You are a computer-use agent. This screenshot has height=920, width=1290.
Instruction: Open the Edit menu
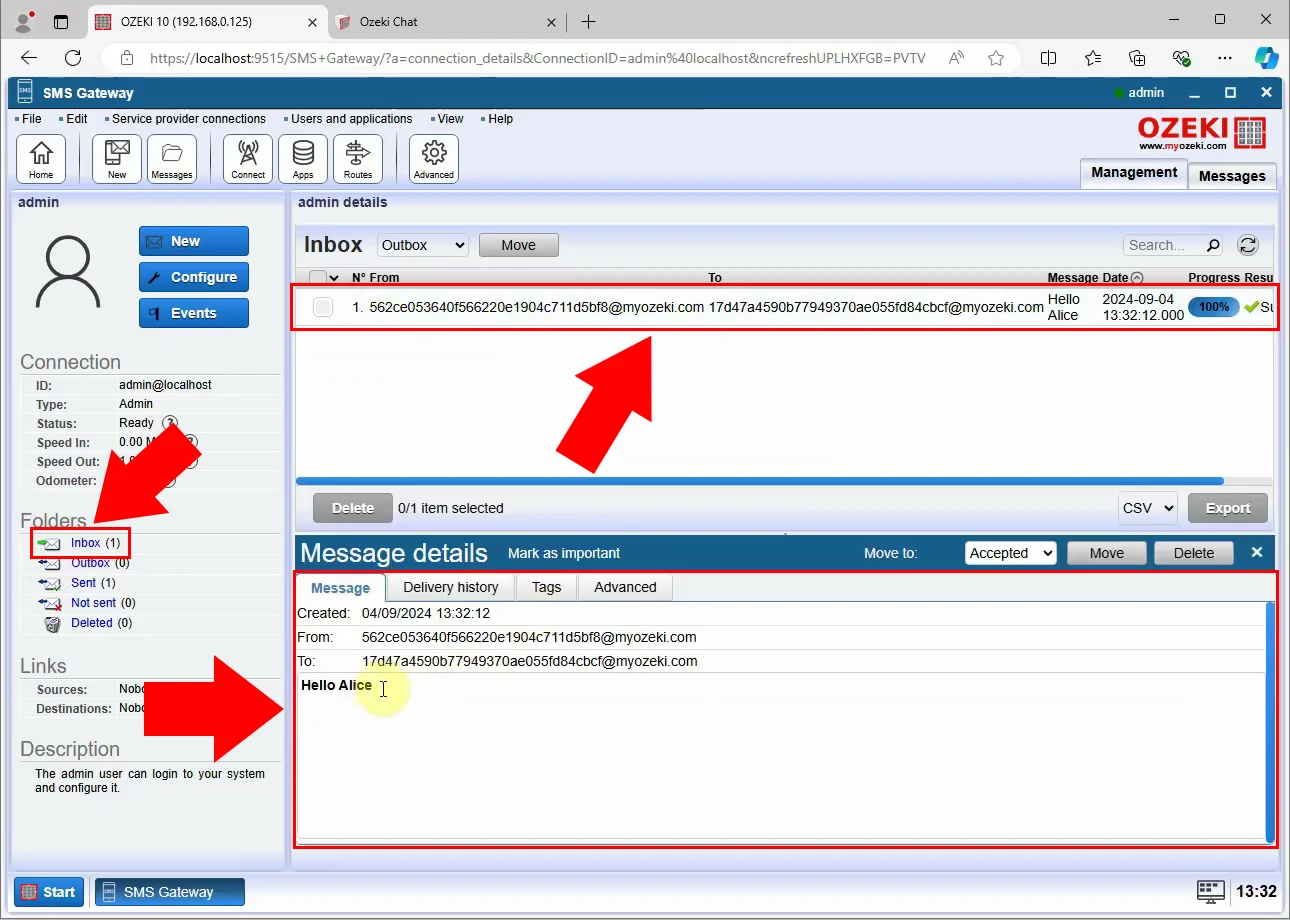(76, 118)
